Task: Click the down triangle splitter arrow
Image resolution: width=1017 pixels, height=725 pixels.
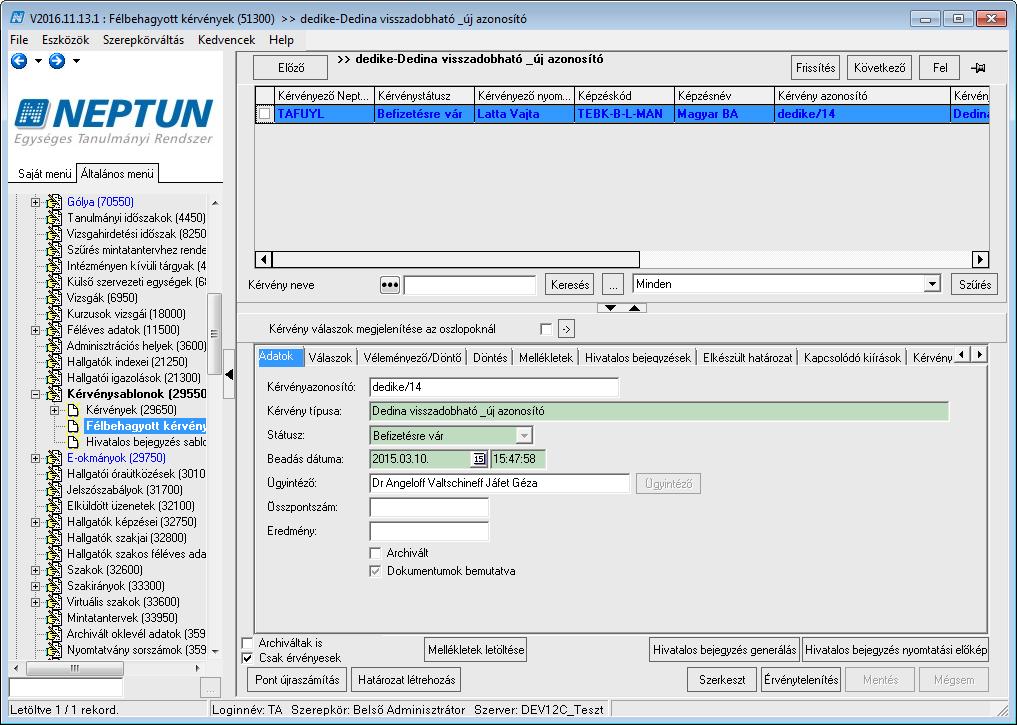Action: click(x=610, y=308)
